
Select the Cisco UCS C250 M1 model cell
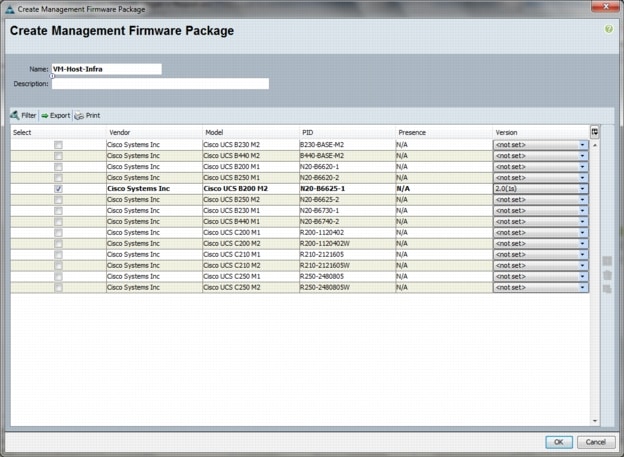tap(251, 276)
